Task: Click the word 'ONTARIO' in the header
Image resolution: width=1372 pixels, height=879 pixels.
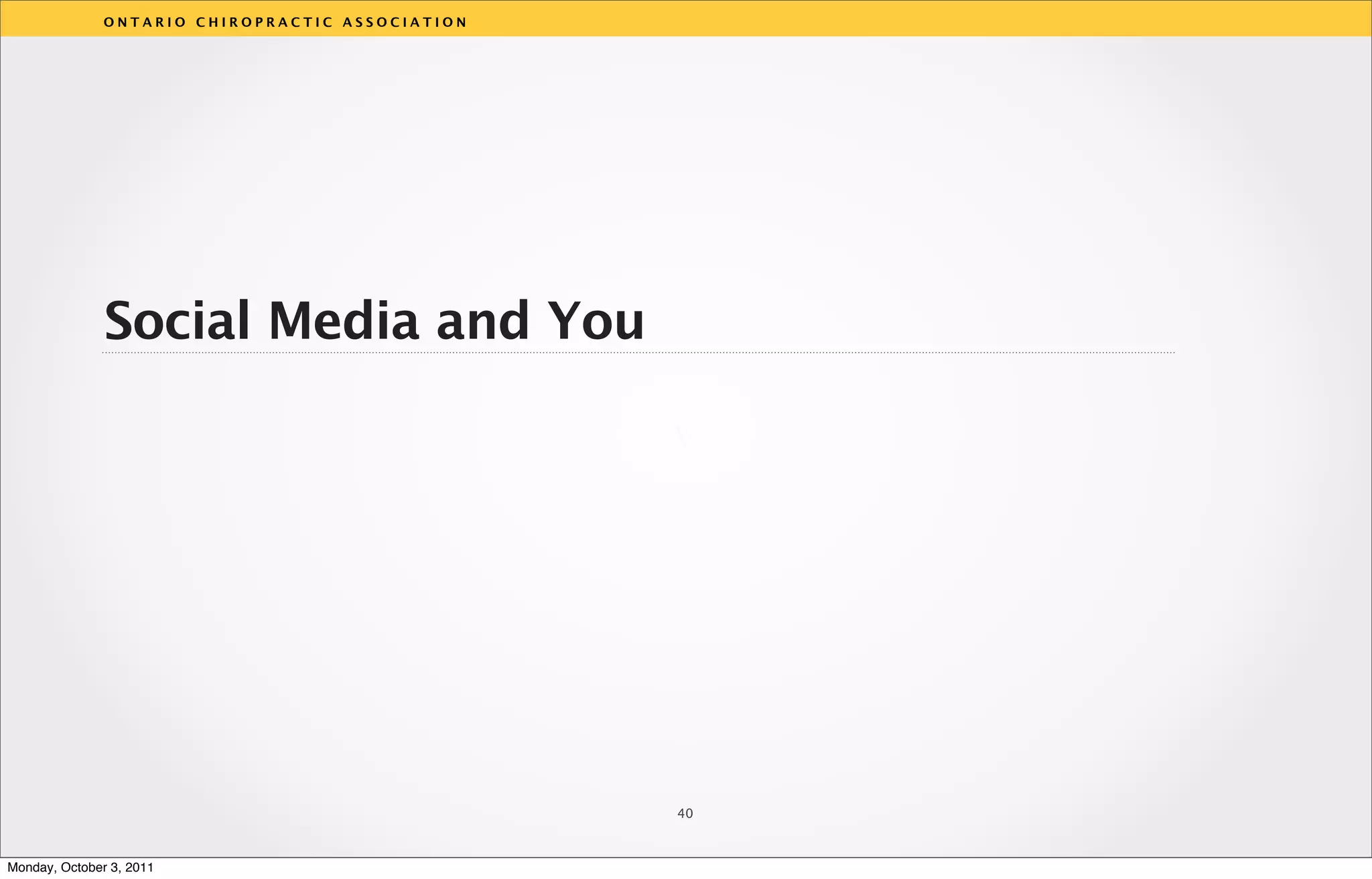Action: 145,22
